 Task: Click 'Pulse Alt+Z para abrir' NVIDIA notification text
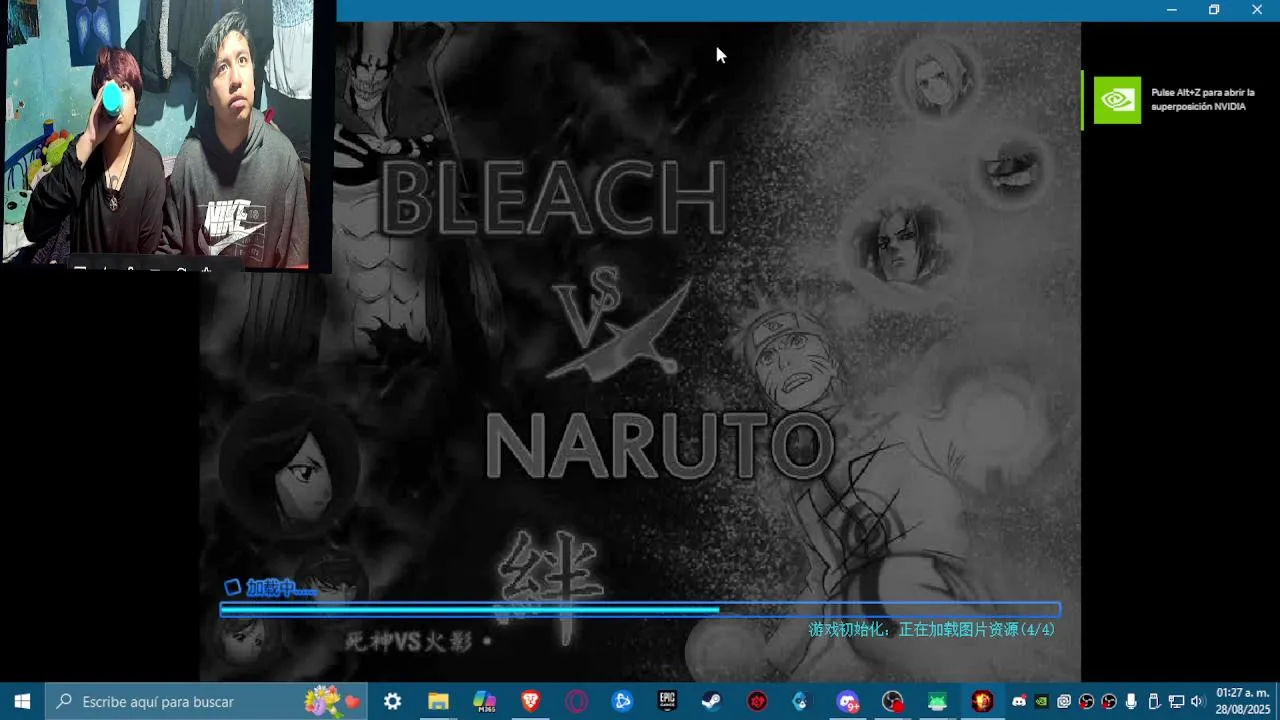(1202, 99)
